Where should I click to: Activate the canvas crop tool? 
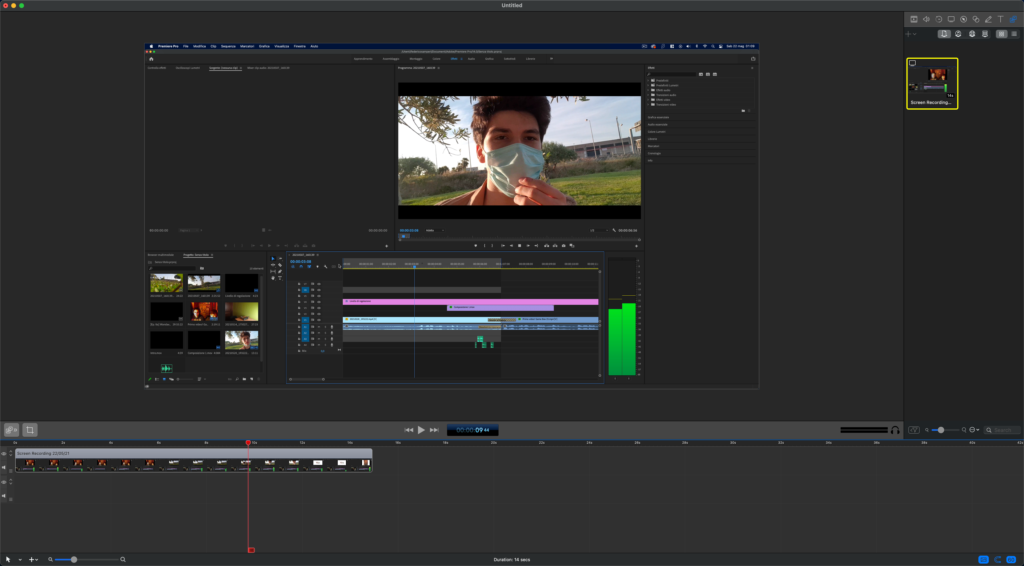[x=30, y=430]
